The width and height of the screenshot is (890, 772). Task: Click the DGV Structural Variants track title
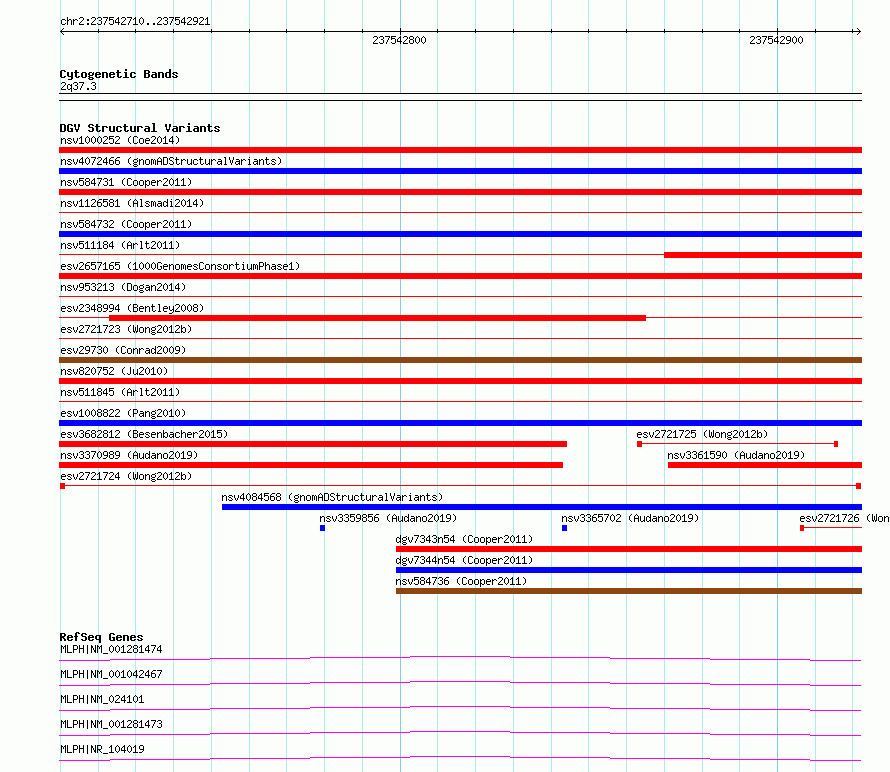[x=140, y=128]
